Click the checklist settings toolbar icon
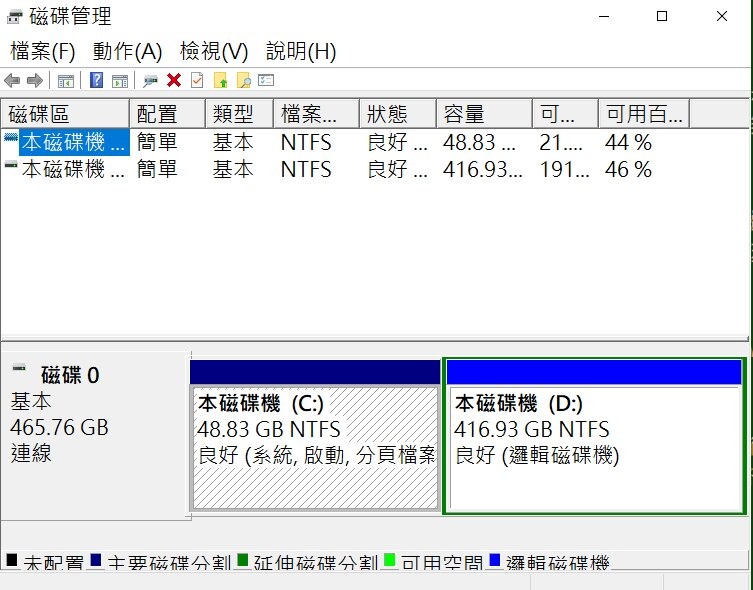This screenshot has height=590, width=753. coord(266,80)
